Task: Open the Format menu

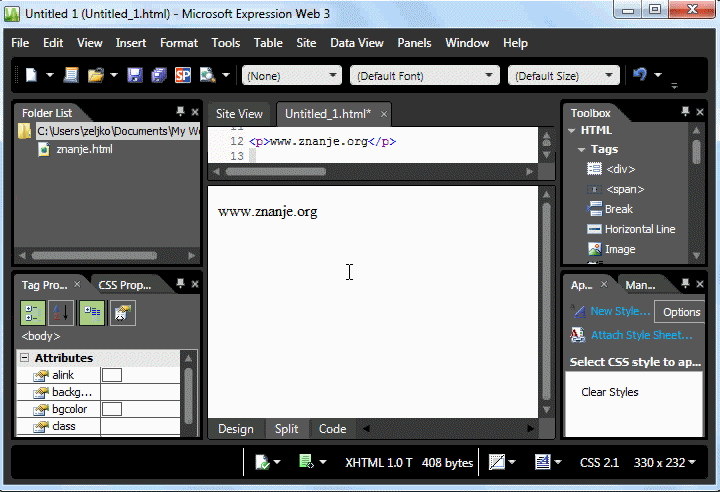Action: pyautogui.click(x=179, y=43)
